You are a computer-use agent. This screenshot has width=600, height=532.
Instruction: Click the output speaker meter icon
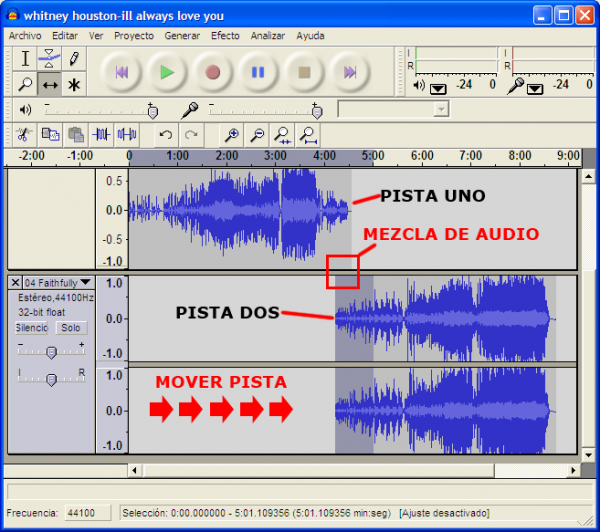419,85
